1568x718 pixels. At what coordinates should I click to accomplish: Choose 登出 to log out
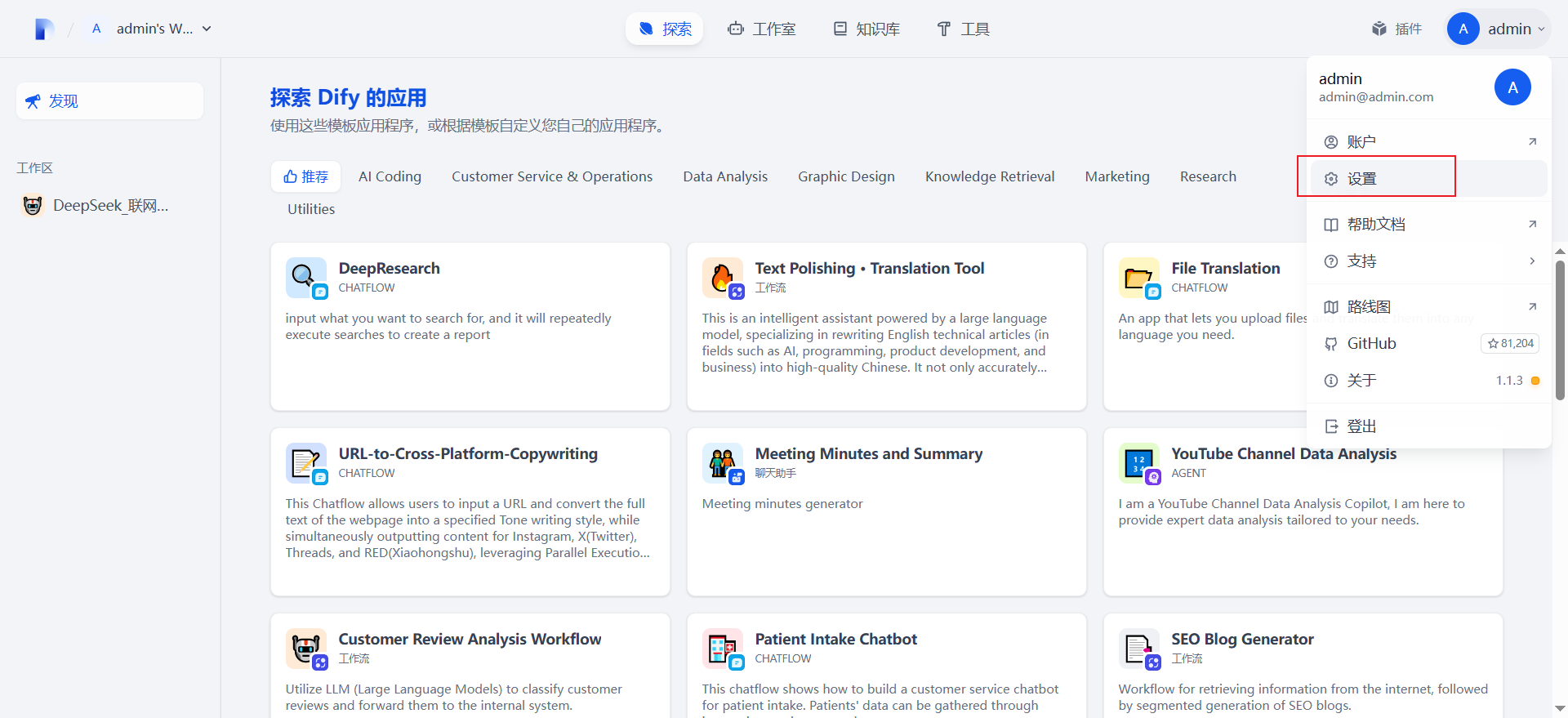click(x=1362, y=426)
